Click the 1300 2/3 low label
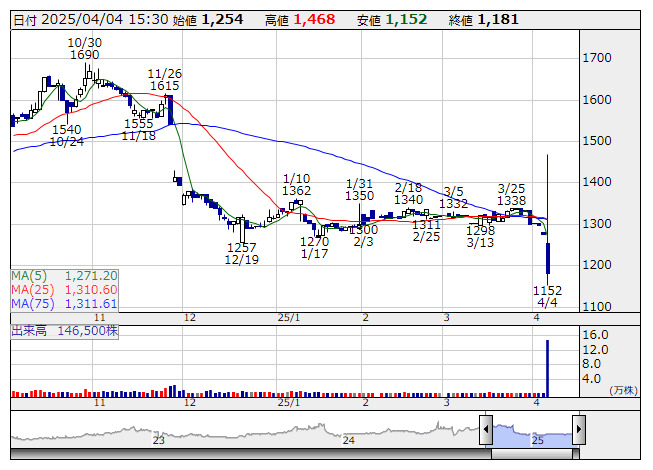The width and height of the screenshot is (653, 470). coord(363,236)
